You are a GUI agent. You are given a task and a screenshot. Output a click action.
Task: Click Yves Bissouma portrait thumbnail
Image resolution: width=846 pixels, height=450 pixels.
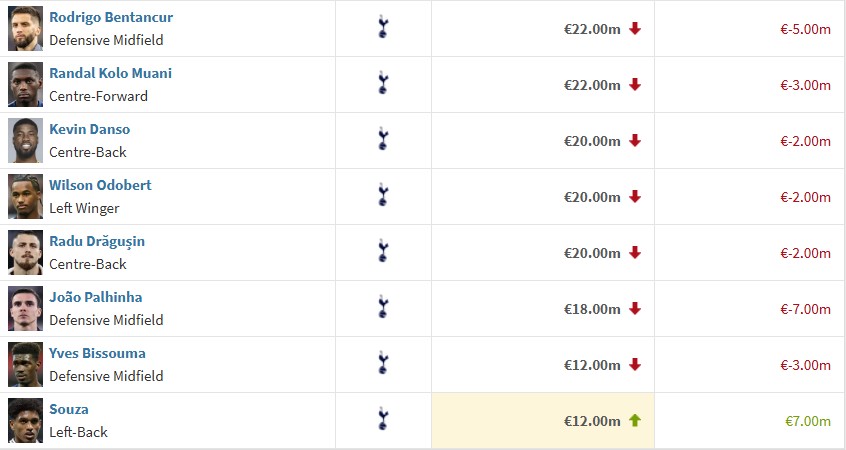pos(25,364)
